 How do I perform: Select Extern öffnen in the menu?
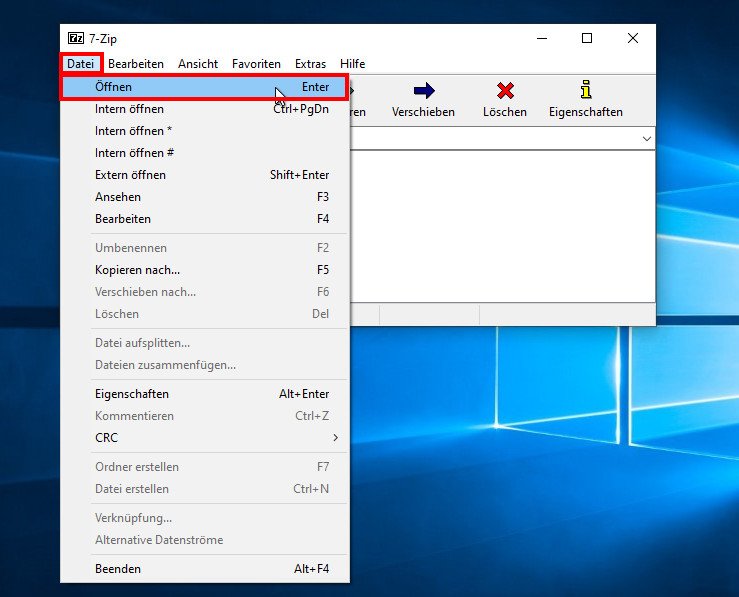pyautogui.click(x=131, y=175)
